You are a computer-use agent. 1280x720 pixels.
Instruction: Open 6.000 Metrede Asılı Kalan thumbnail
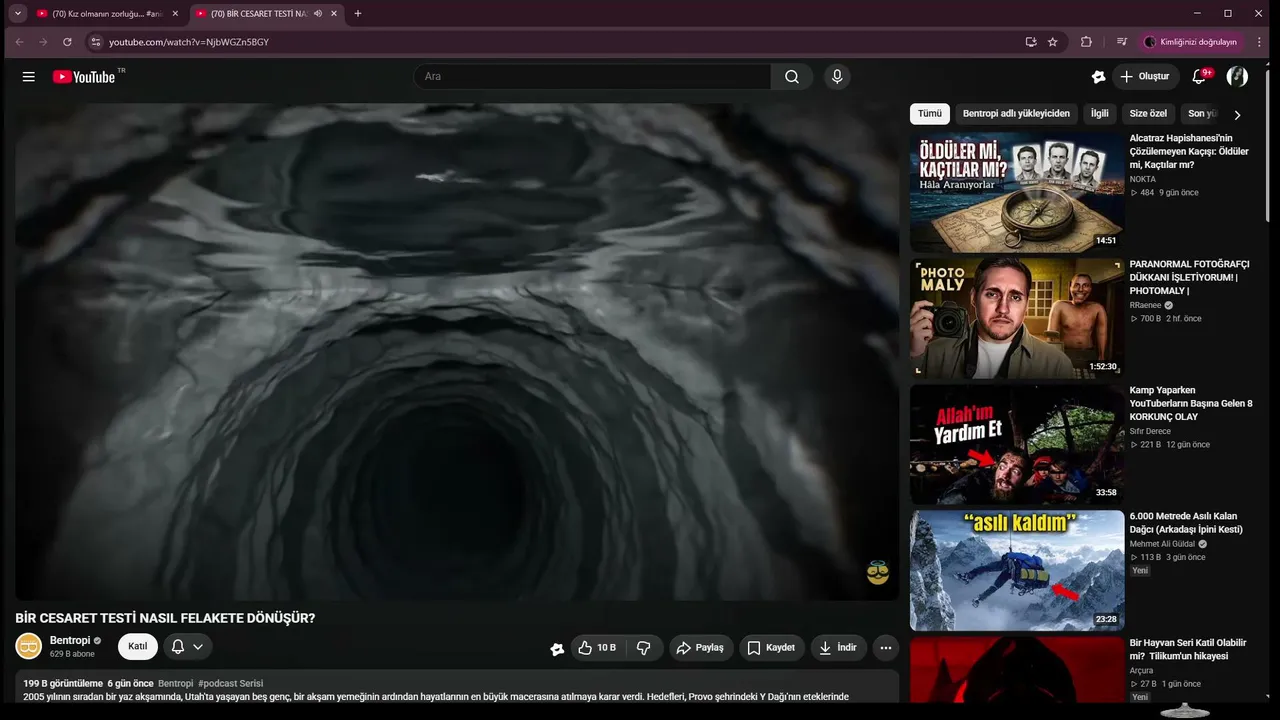point(1017,570)
